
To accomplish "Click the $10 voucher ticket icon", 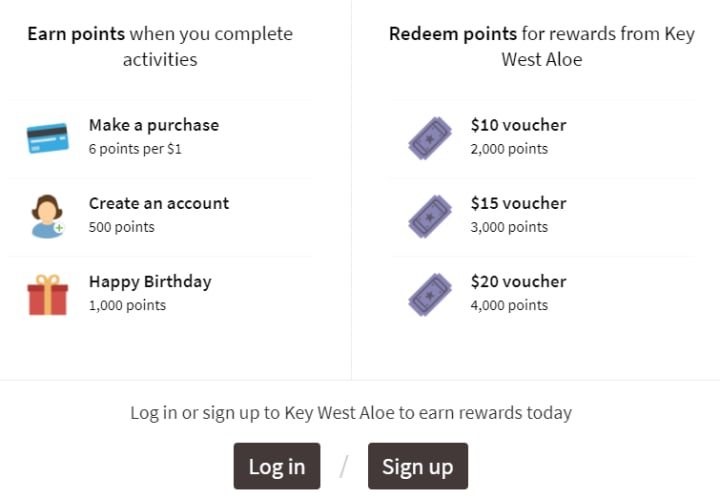I will click(x=430, y=138).
